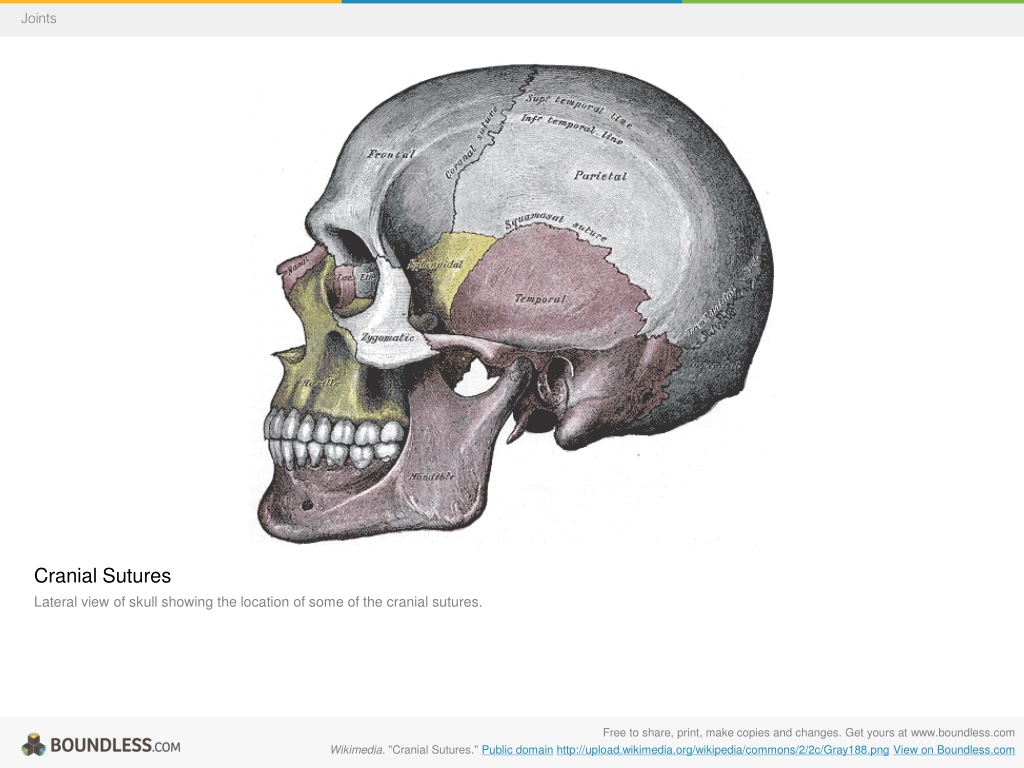Open the upload.wikimedia.org Gray188.png URL
Image resolution: width=1024 pixels, height=768 pixels.
(723, 750)
